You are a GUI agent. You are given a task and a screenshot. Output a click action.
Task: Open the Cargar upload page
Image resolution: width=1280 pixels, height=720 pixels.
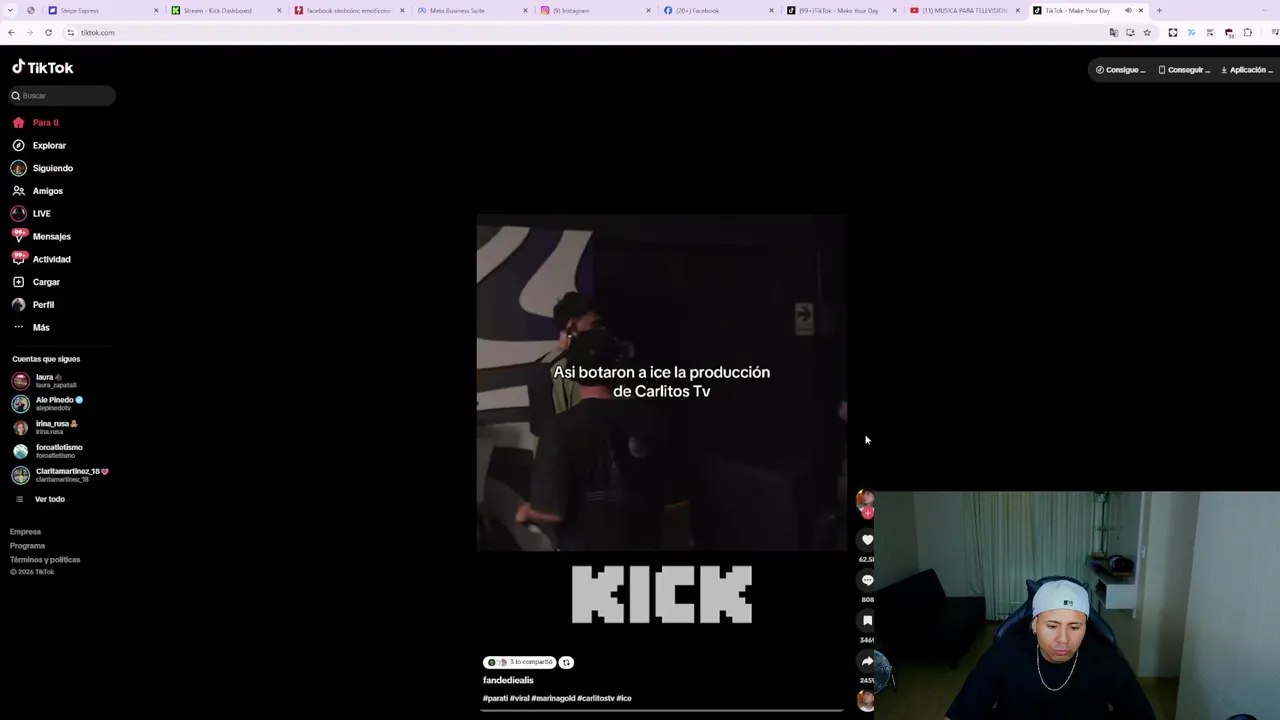[x=36, y=282]
